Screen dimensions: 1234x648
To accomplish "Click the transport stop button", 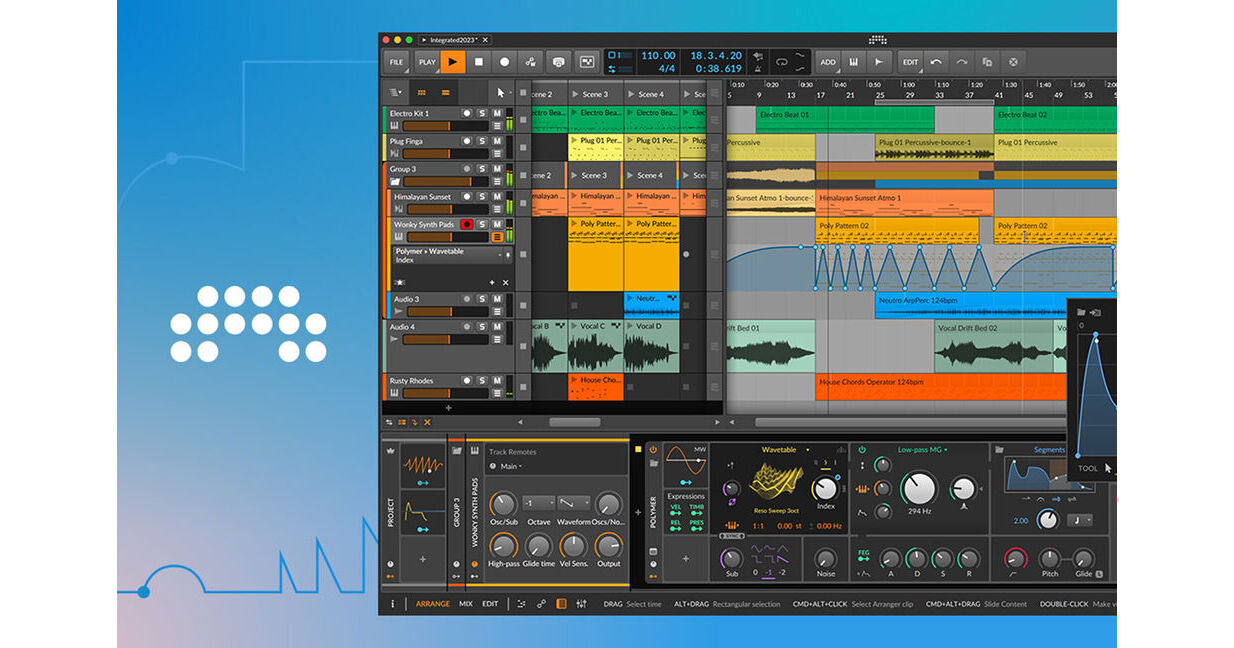I will coord(478,62).
